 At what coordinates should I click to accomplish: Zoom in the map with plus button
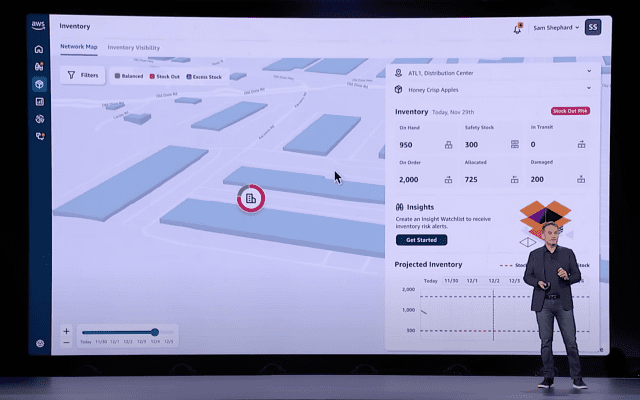pyautogui.click(x=66, y=331)
